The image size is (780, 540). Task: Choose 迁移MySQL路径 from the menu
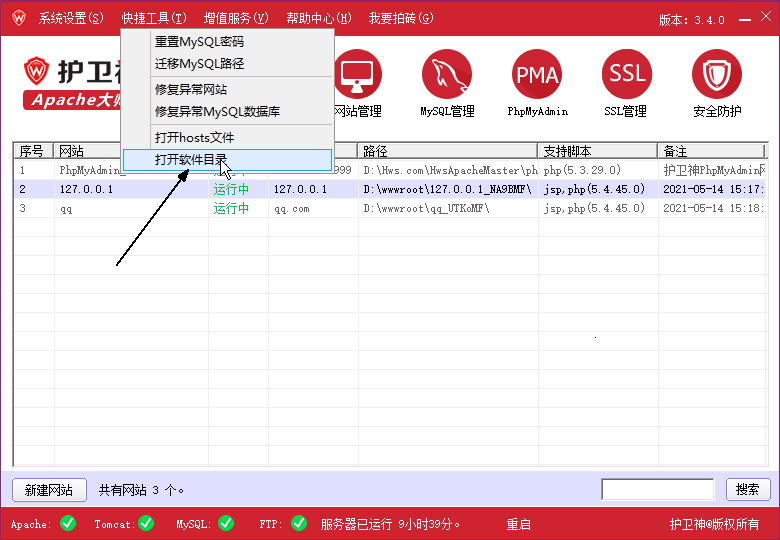pos(199,64)
